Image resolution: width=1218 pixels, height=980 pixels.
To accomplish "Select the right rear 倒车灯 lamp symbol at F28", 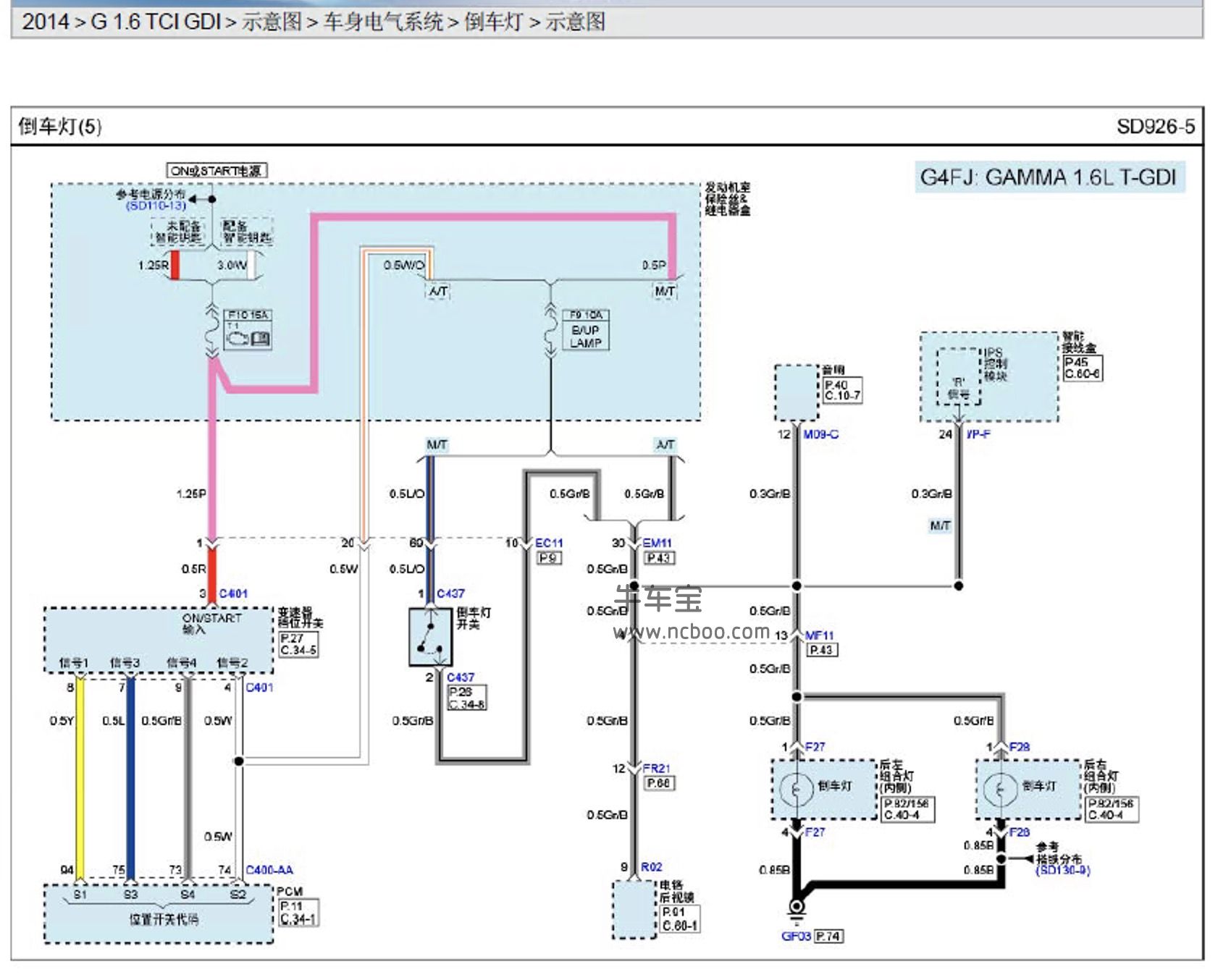I will [x=1001, y=789].
